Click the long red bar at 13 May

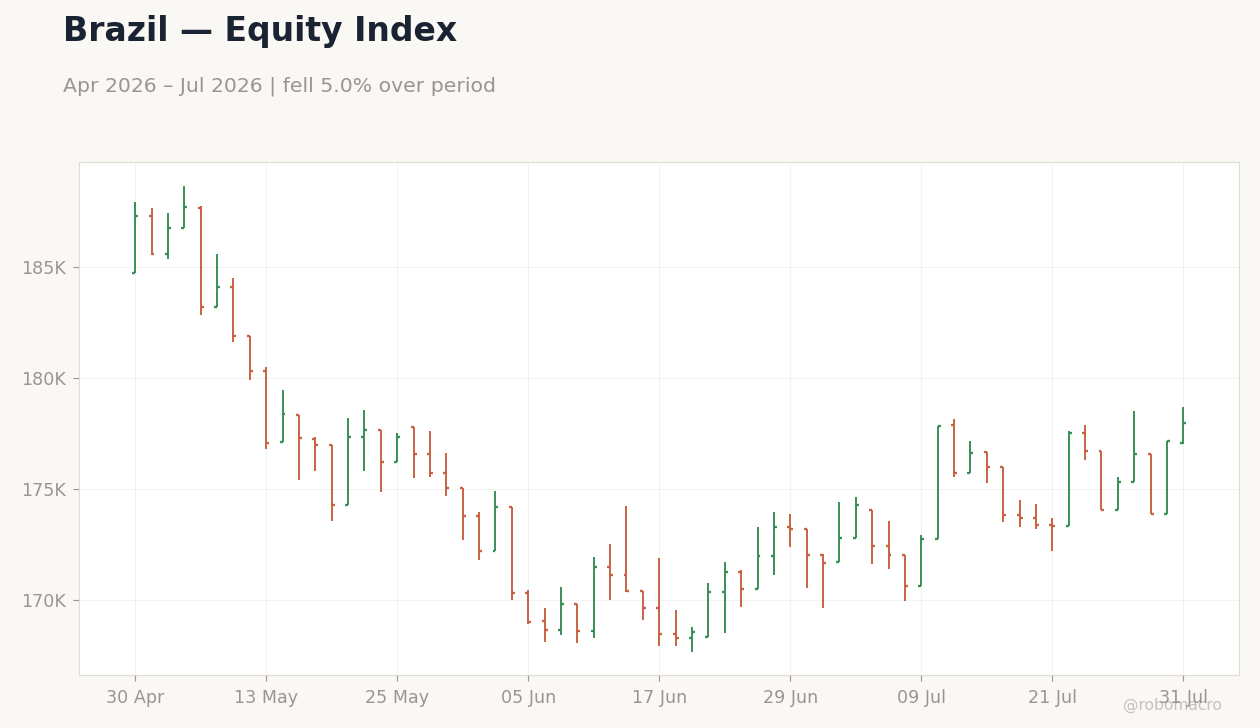(x=266, y=407)
